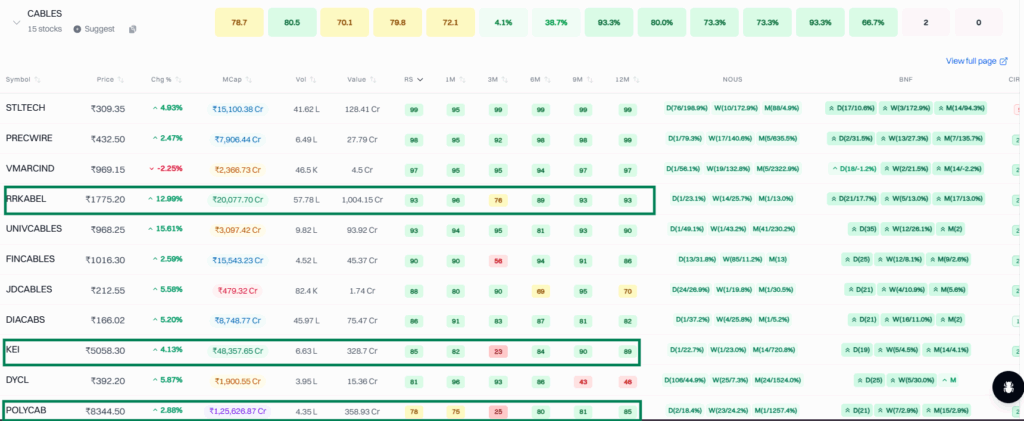The image size is (1024, 421).
Task: Sort by 9M column arrows
Action: coord(589,80)
